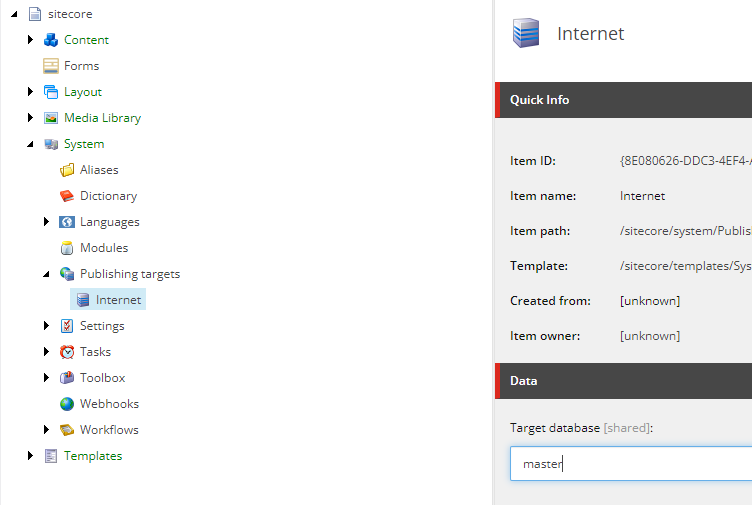
Task: Collapse the System tree node
Action: 30,144
